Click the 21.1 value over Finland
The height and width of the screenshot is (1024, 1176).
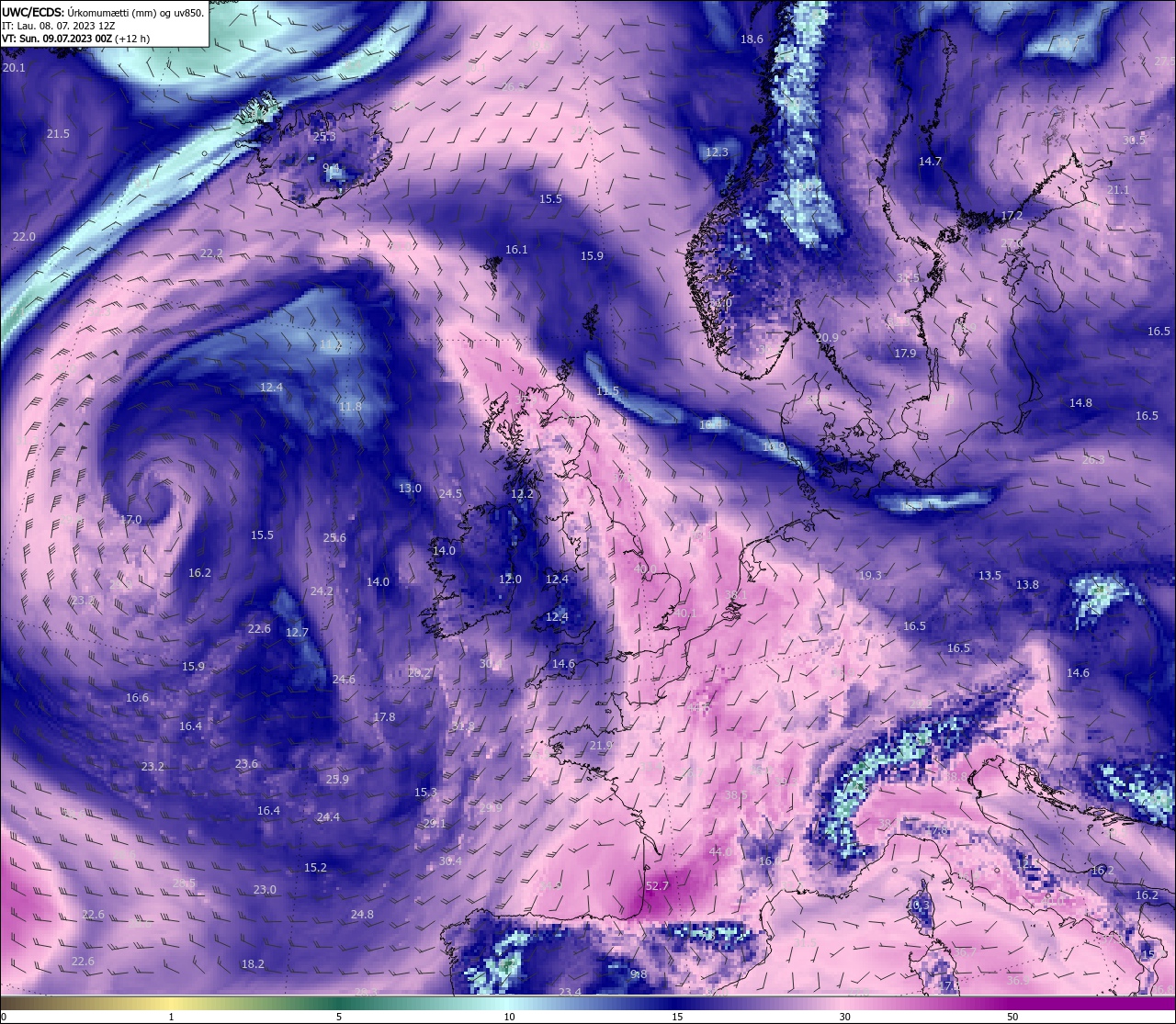1118,190
